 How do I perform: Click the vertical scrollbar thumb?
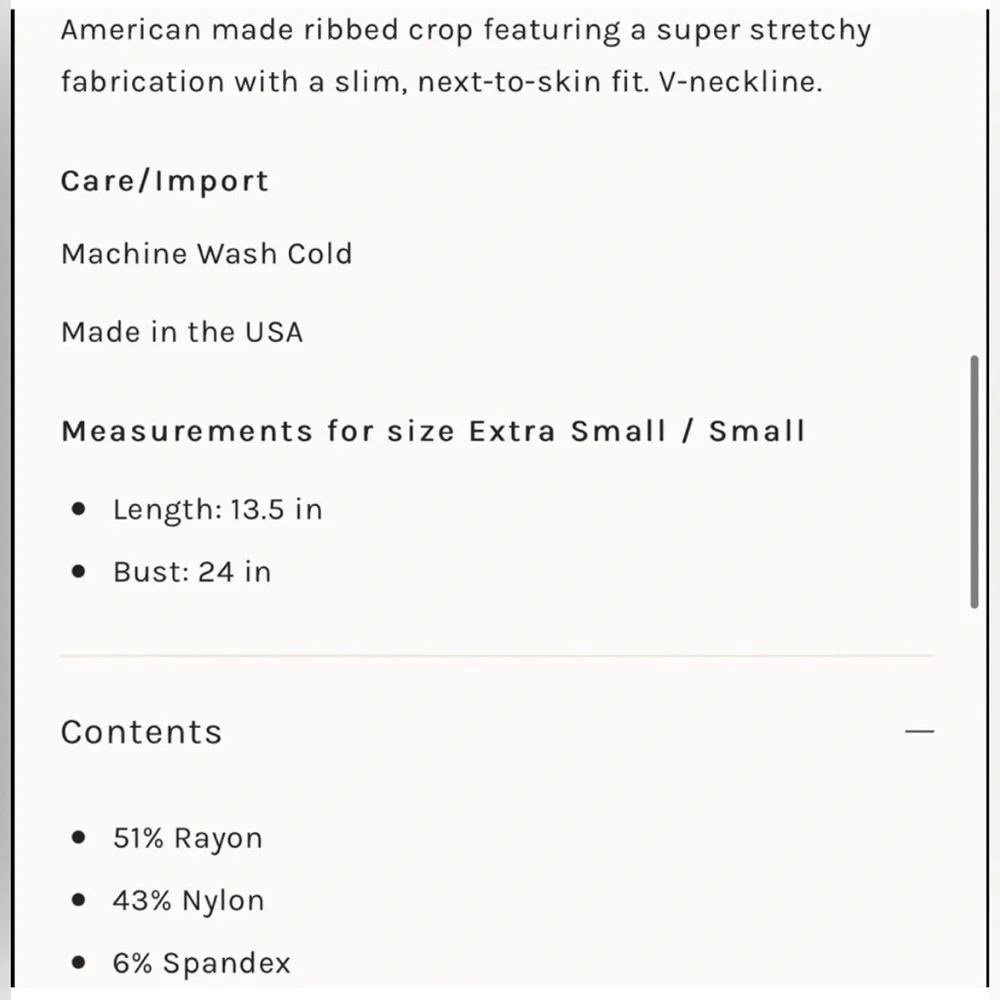coord(974,482)
